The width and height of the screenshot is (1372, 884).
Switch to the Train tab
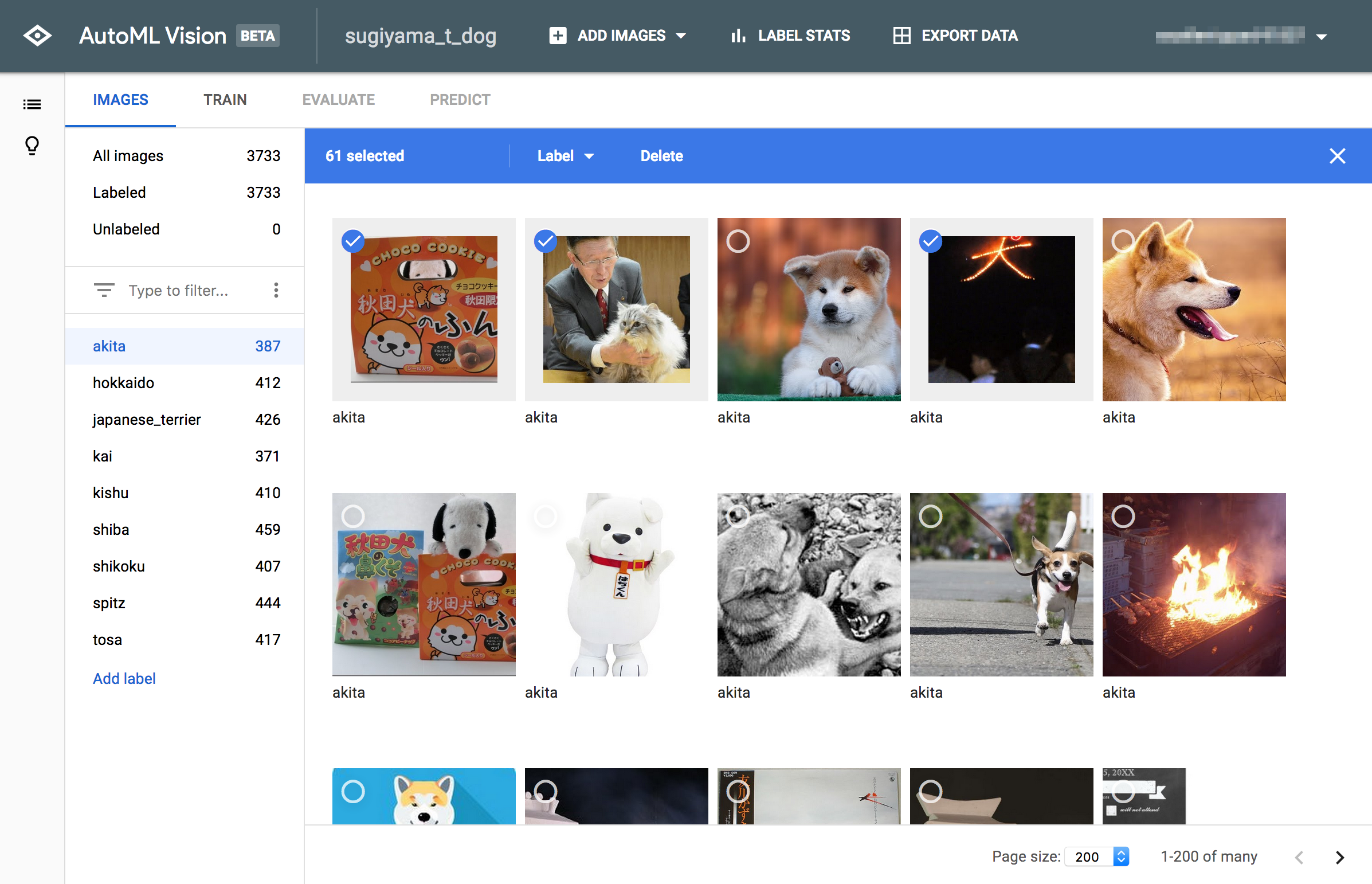pos(224,99)
